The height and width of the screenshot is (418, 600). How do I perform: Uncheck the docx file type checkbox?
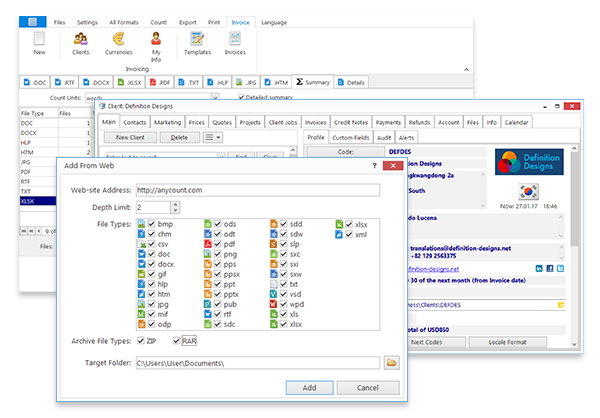coord(152,264)
